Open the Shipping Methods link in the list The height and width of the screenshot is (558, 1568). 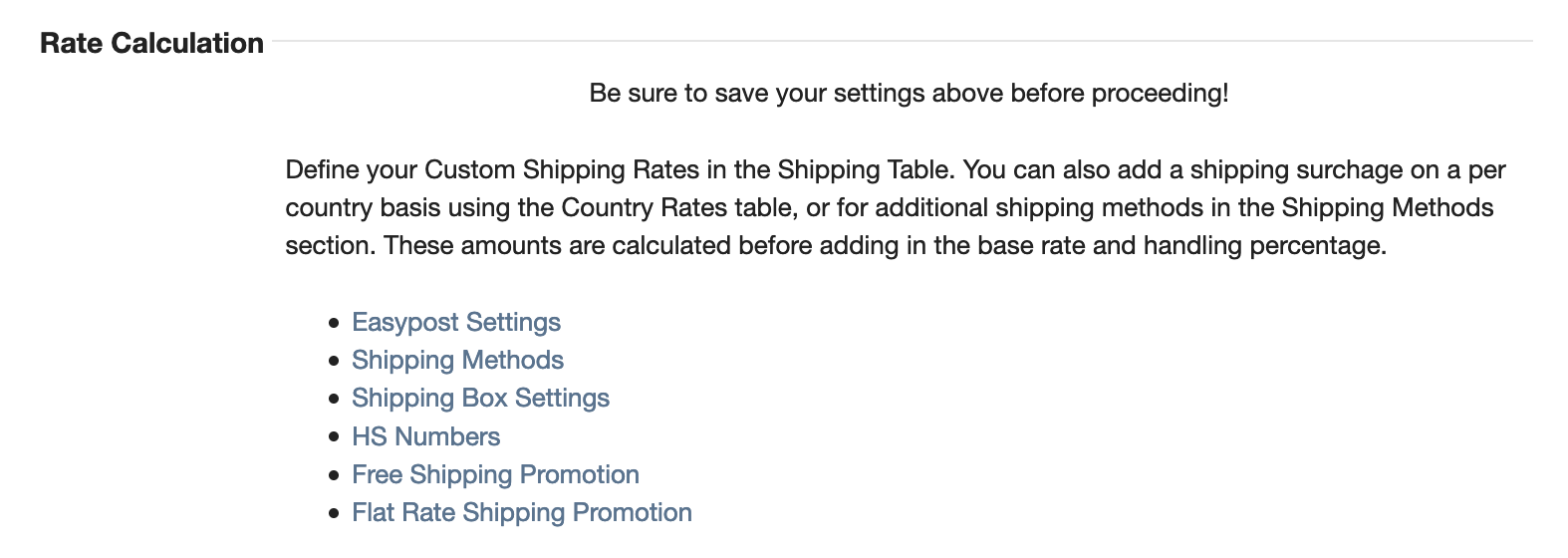tap(457, 361)
